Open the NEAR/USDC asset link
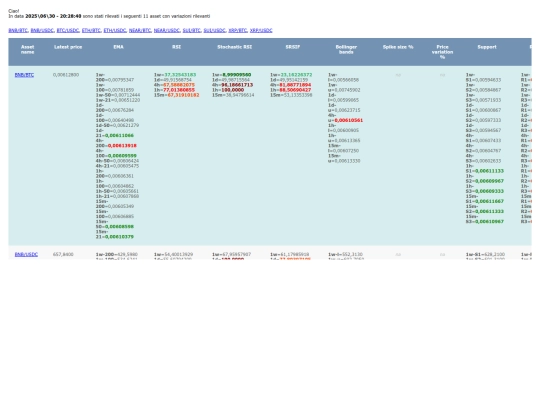The height and width of the screenshot is (405, 540). (167, 30)
